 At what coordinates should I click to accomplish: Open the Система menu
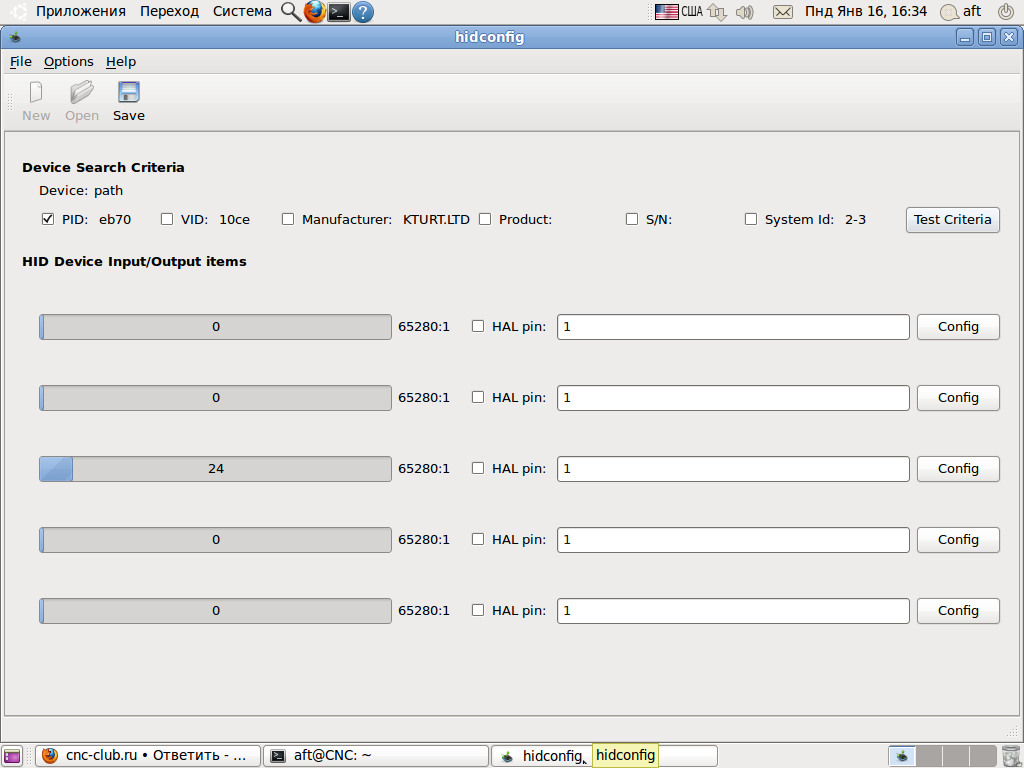(242, 11)
